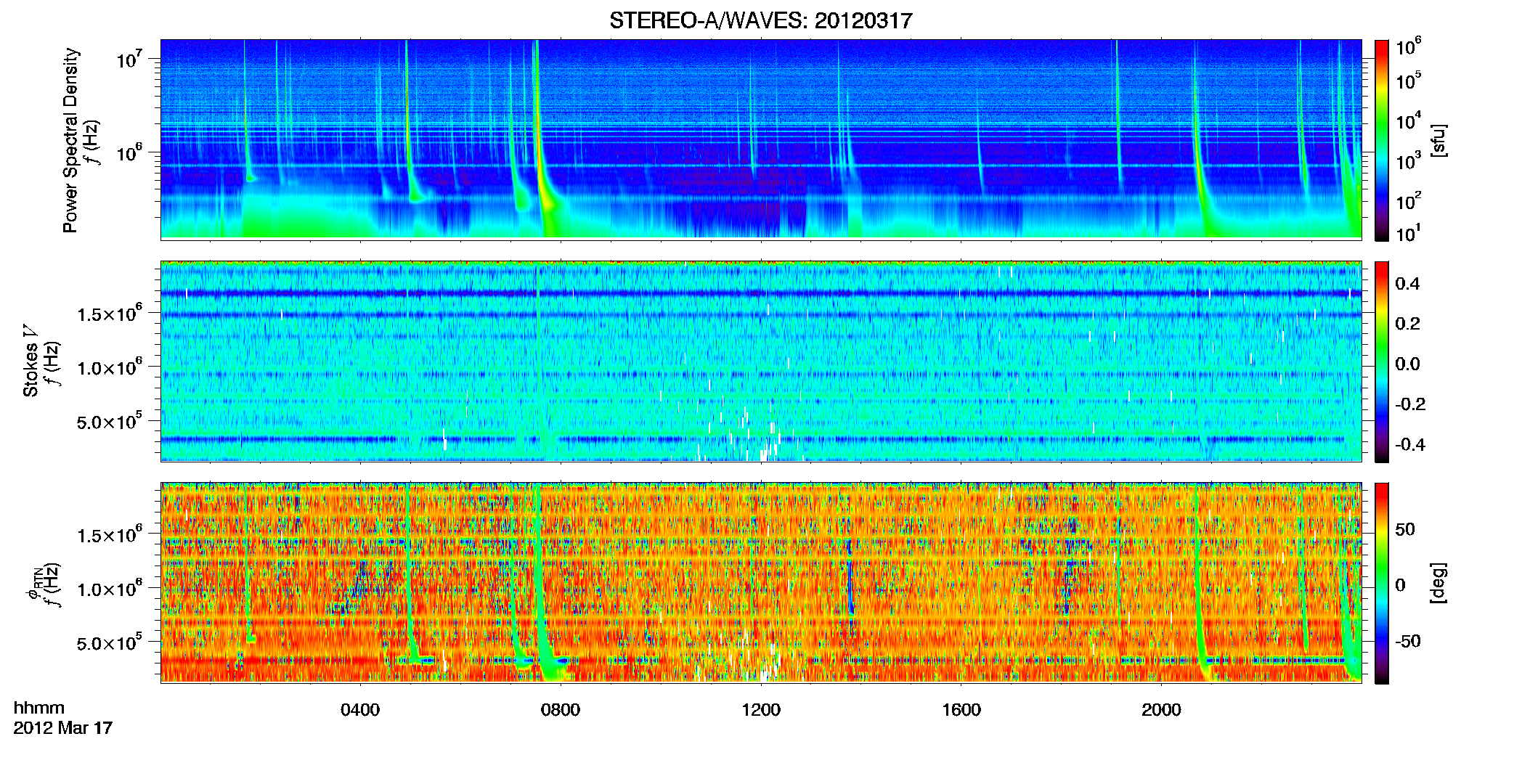The image size is (1522, 784).
Task: Click "-0.2" on the Stokes V colorbar
Action: pos(1410,404)
